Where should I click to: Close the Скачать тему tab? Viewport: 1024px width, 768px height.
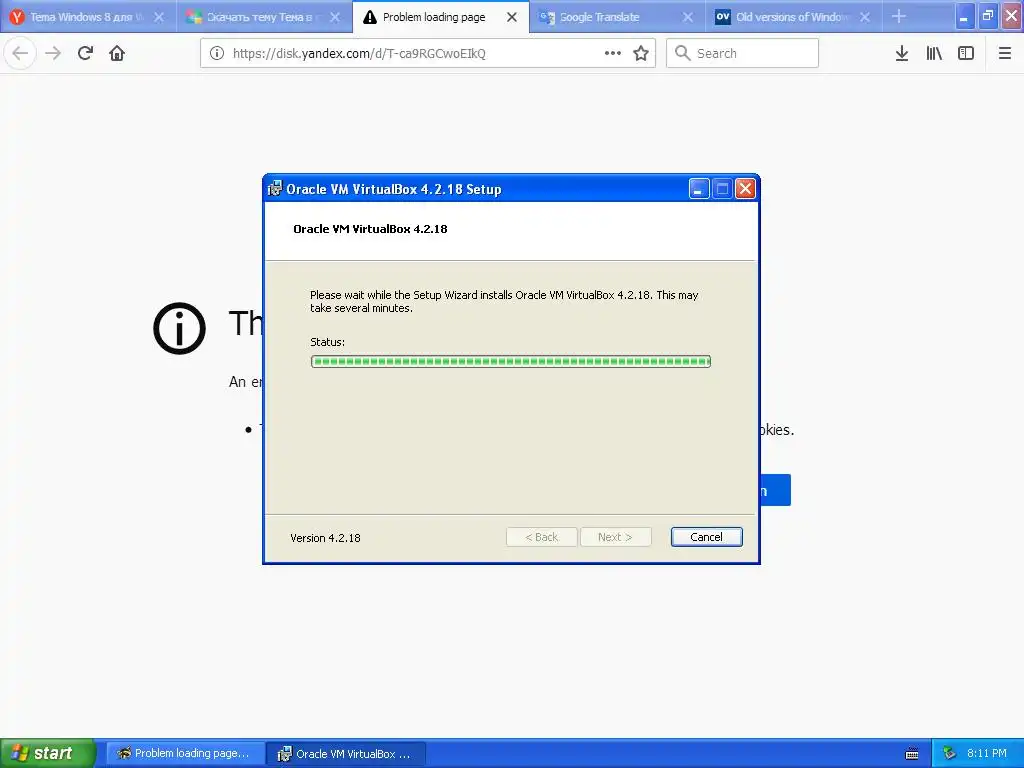(335, 17)
